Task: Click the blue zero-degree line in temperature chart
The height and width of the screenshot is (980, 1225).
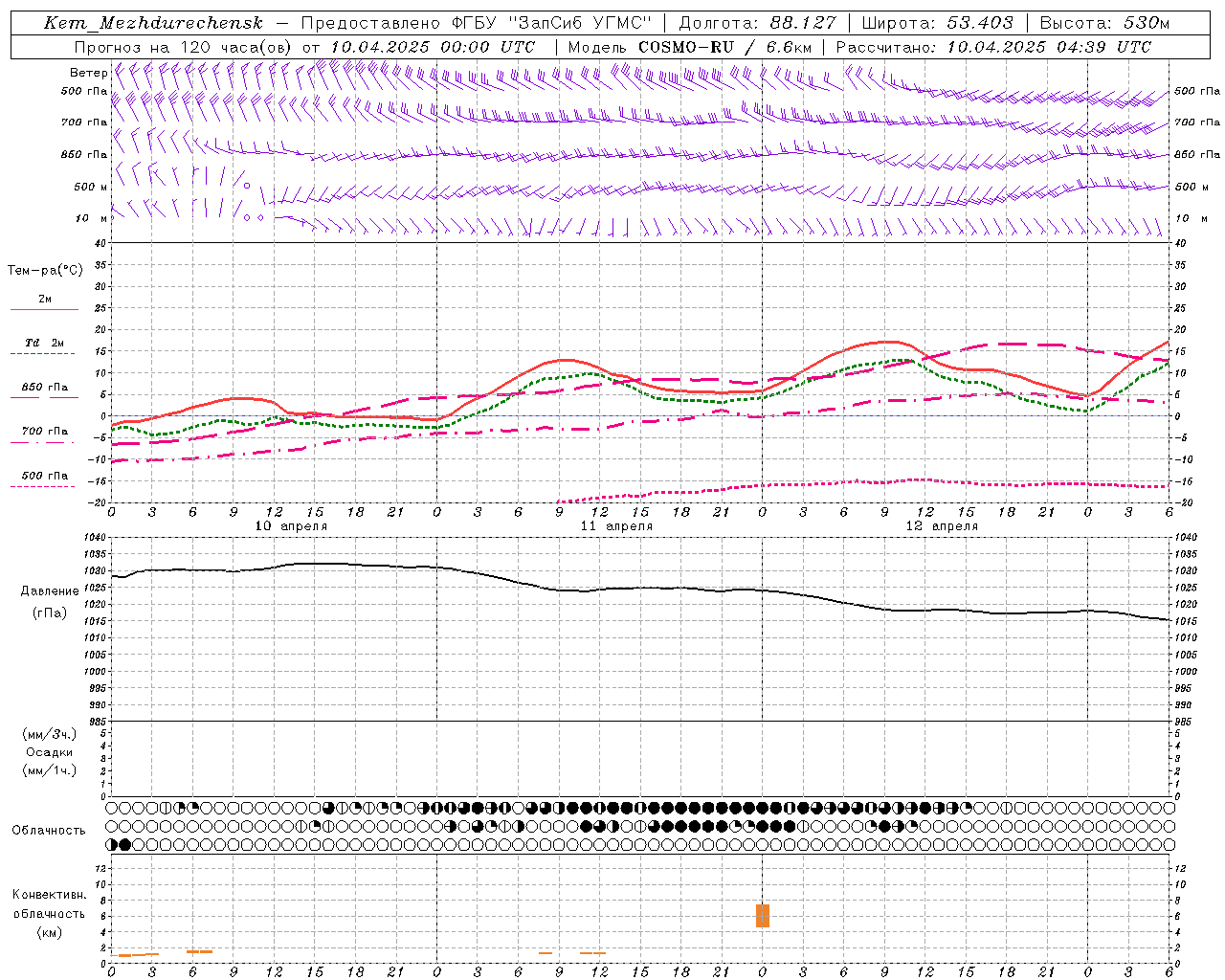Action: [x=639, y=415]
